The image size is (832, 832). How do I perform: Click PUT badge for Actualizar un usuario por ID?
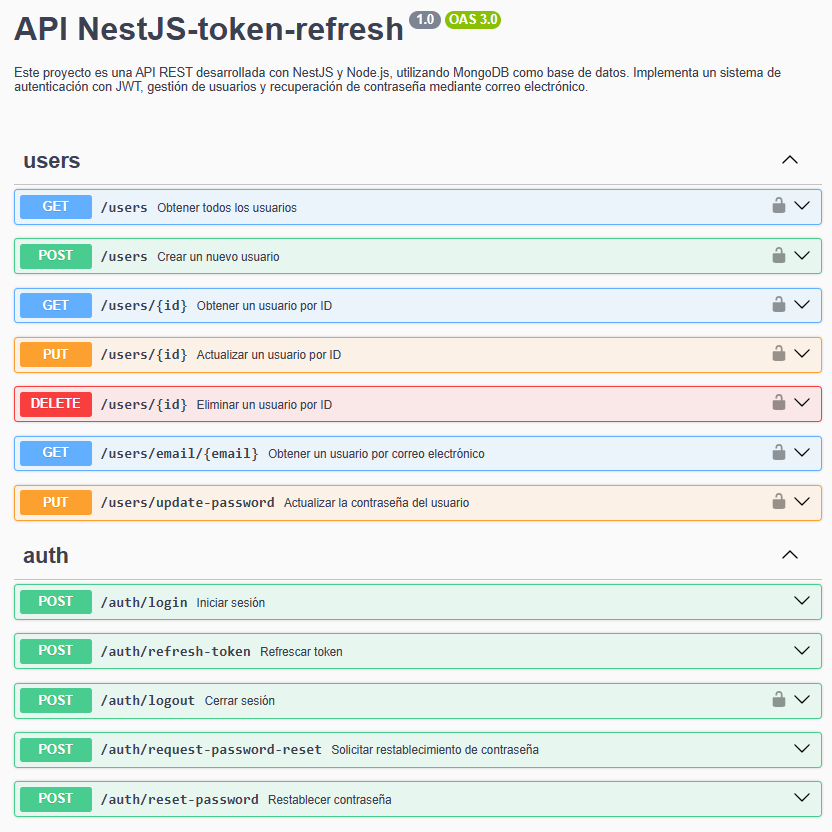[56, 354]
